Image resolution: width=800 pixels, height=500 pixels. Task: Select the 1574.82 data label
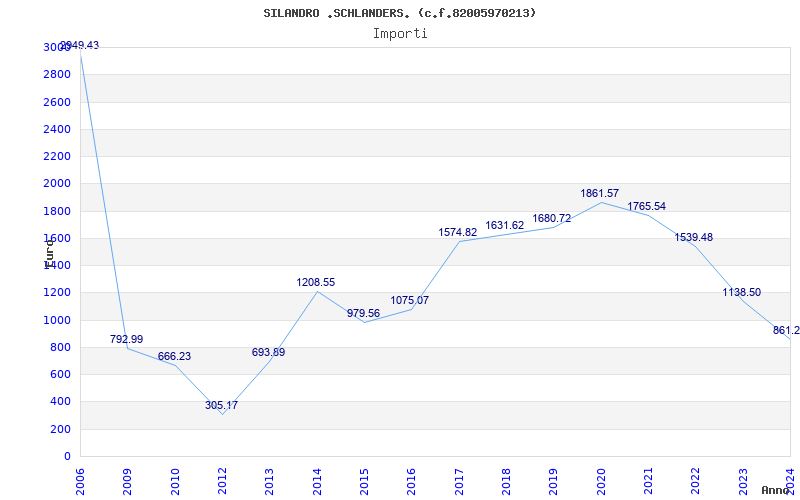(458, 232)
